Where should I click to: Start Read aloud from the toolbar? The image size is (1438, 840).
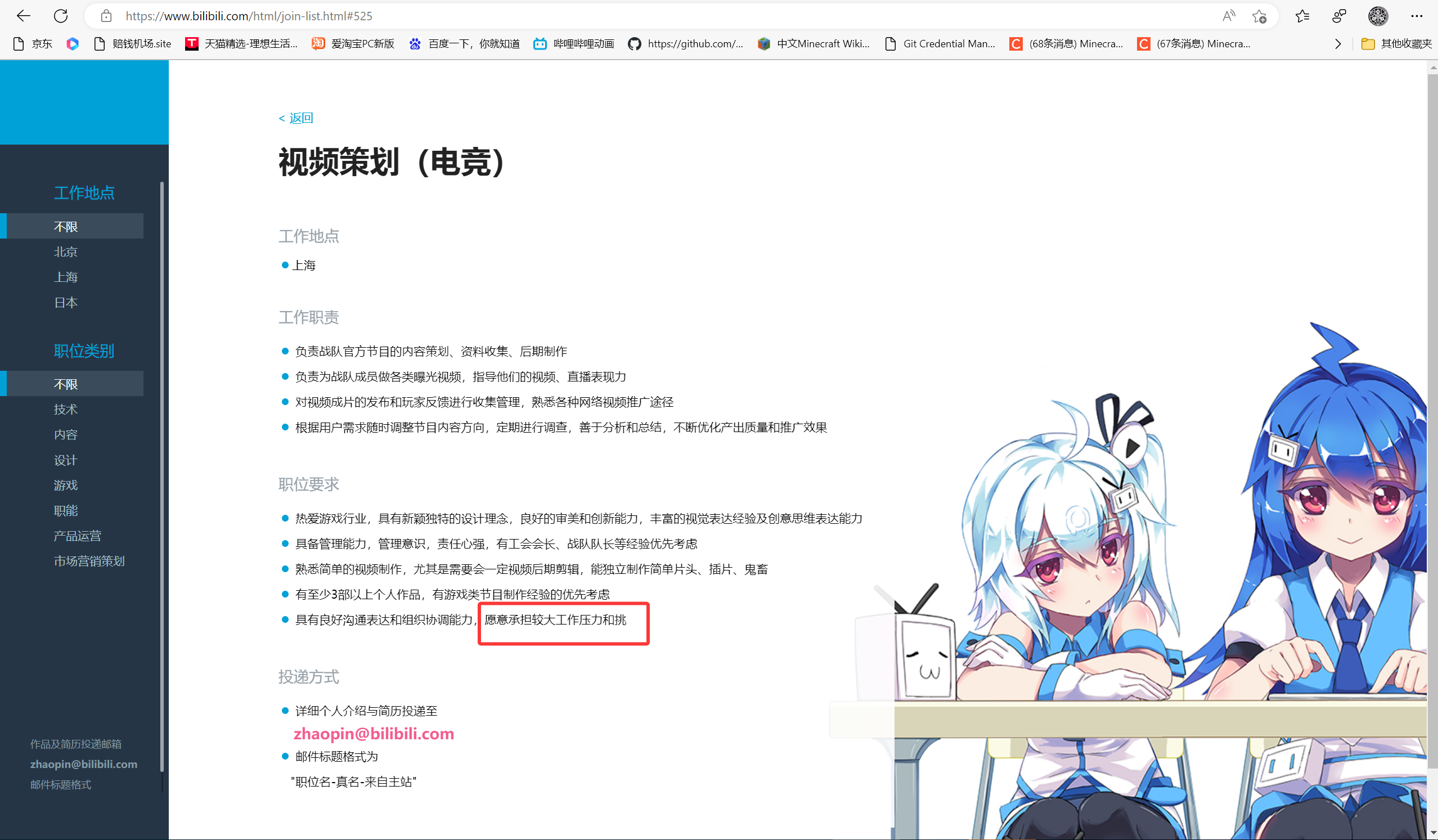coord(1228,15)
